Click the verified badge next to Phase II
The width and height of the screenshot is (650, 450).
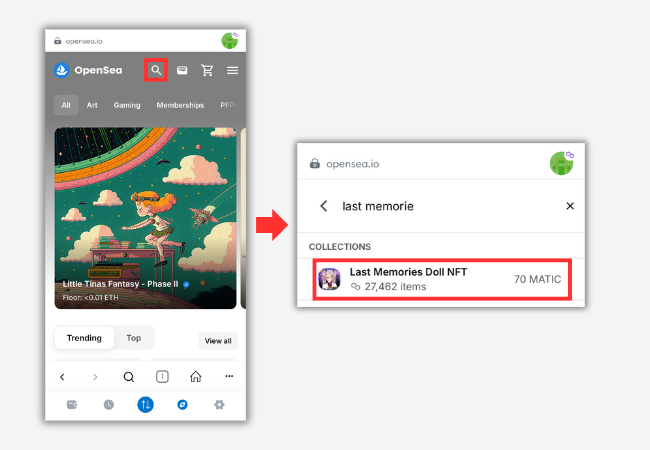tap(186, 284)
